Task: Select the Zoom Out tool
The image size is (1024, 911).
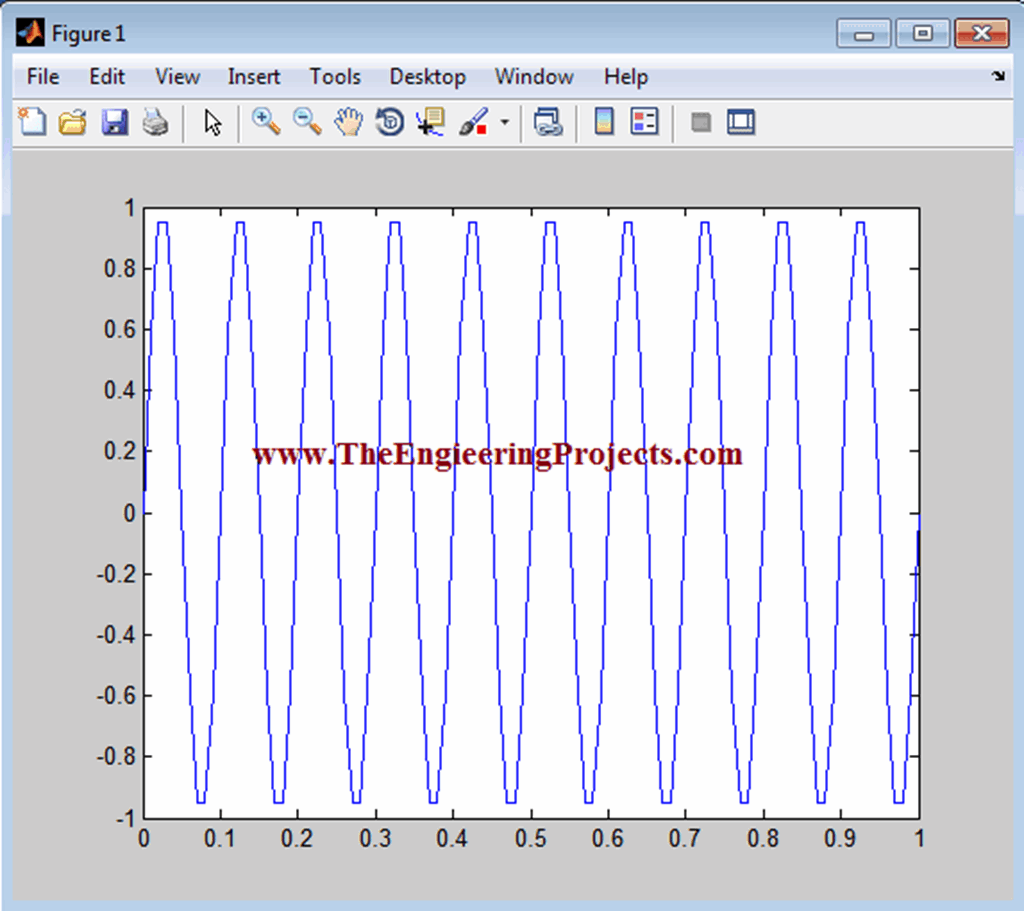Action: [x=306, y=121]
